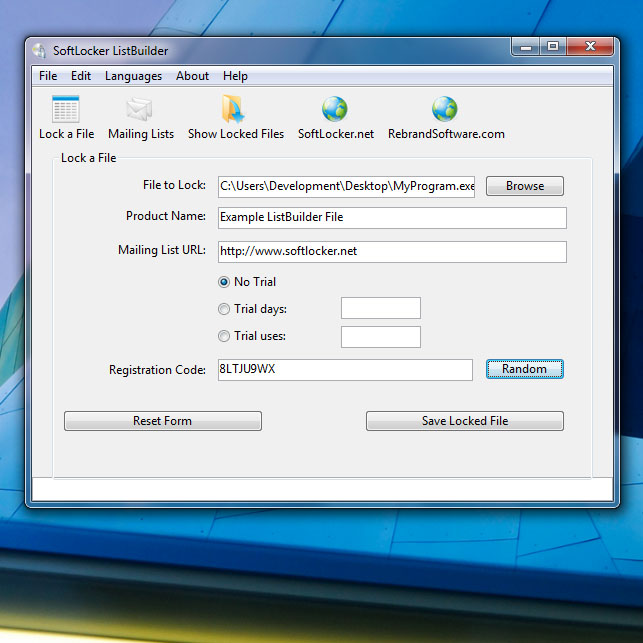Viewport: 643px width, 643px height.
Task: Open the About menu
Action: click(x=192, y=76)
